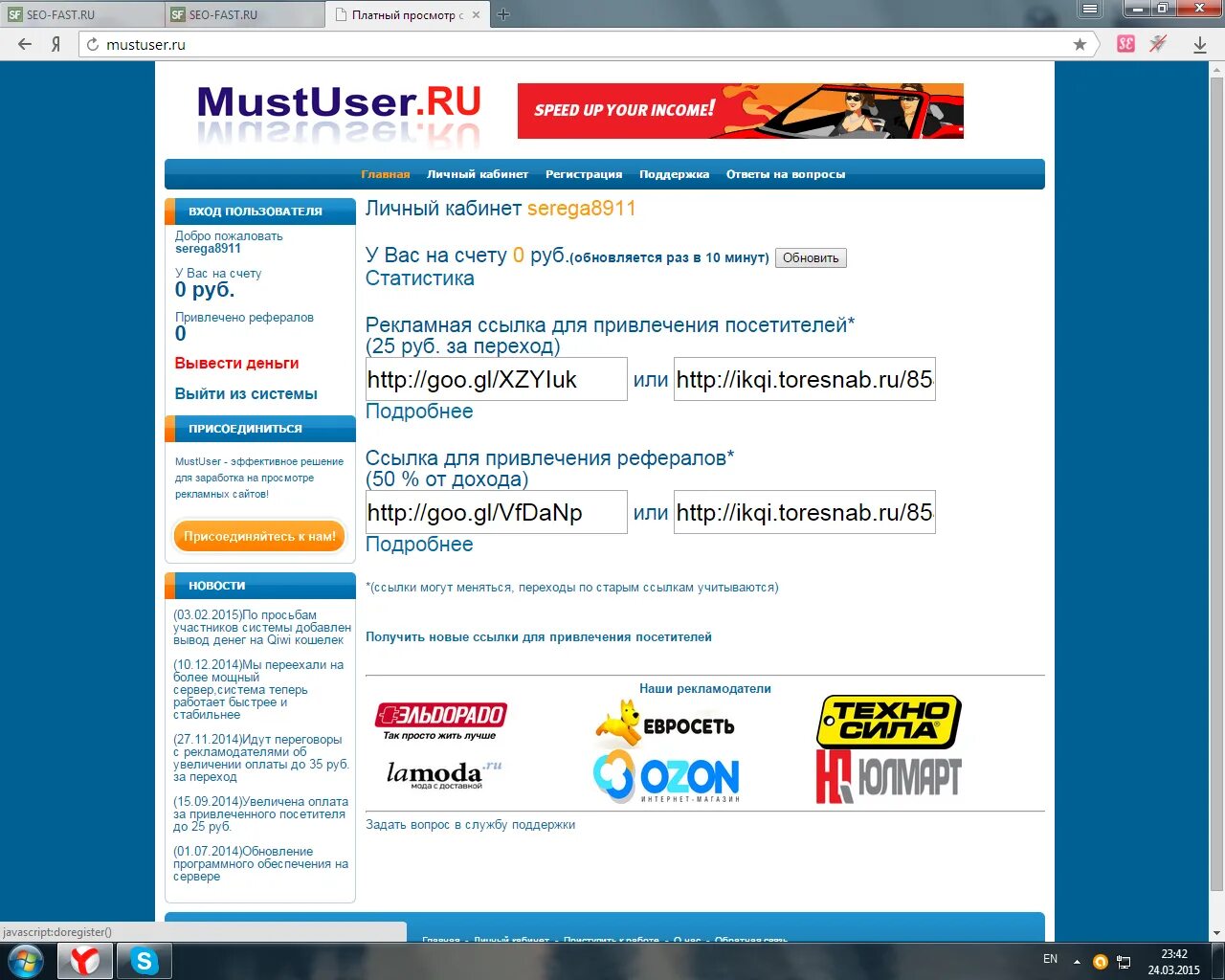
Task: Select the 'Платный просмотр' tab
Action: click(408, 14)
